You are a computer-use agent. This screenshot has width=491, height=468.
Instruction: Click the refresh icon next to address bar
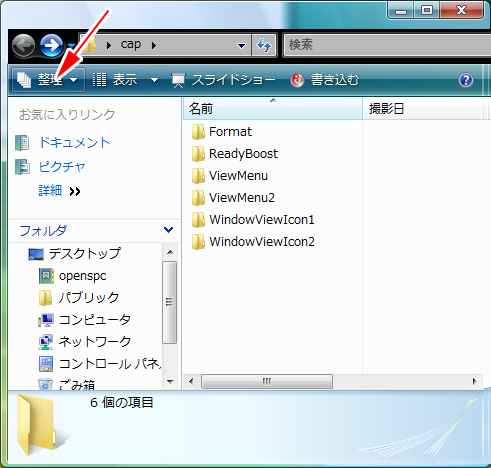(264, 45)
